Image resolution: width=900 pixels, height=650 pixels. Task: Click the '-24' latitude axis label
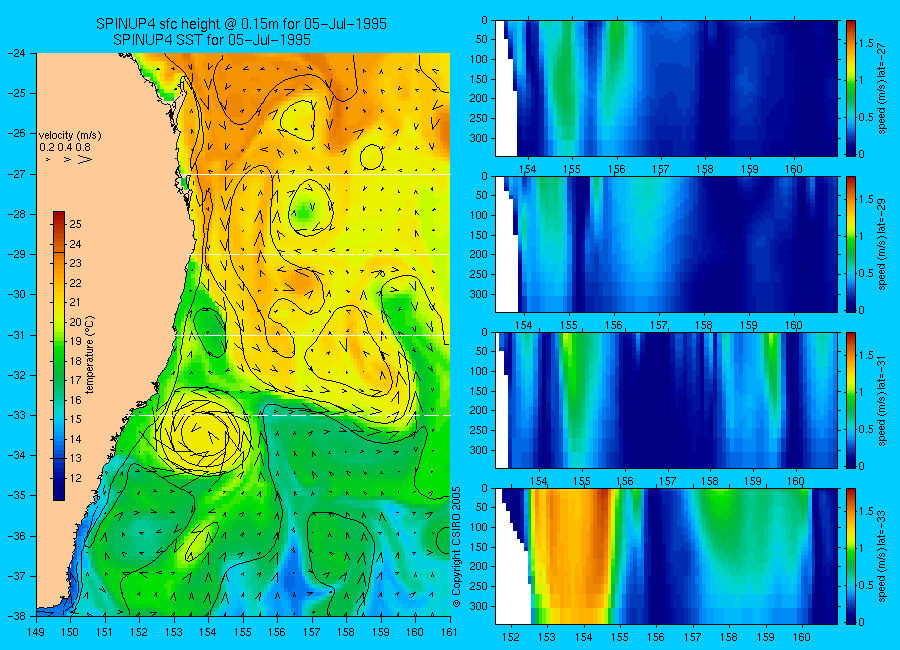pyautogui.click(x=17, y=53)
